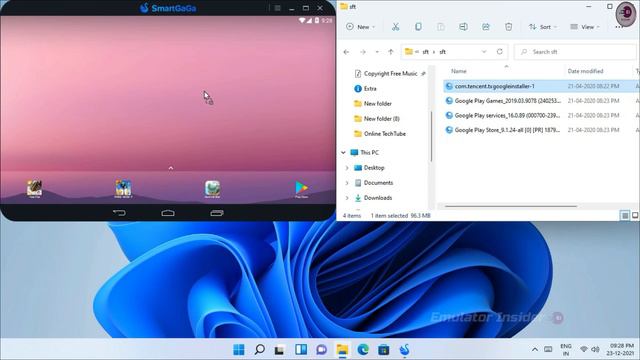Image resolution: width=640 pixels, height=360 pixels.
Task: Expand the address bar history dropdown
Action: [x=484, y=52]
